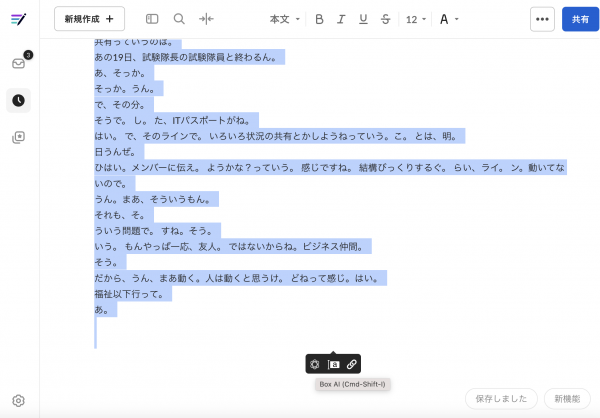The width and height of the screenshot is (600, 418).
Task: Open the inbox notifications icon in sidebar
Action: click(x=18, y=63)
